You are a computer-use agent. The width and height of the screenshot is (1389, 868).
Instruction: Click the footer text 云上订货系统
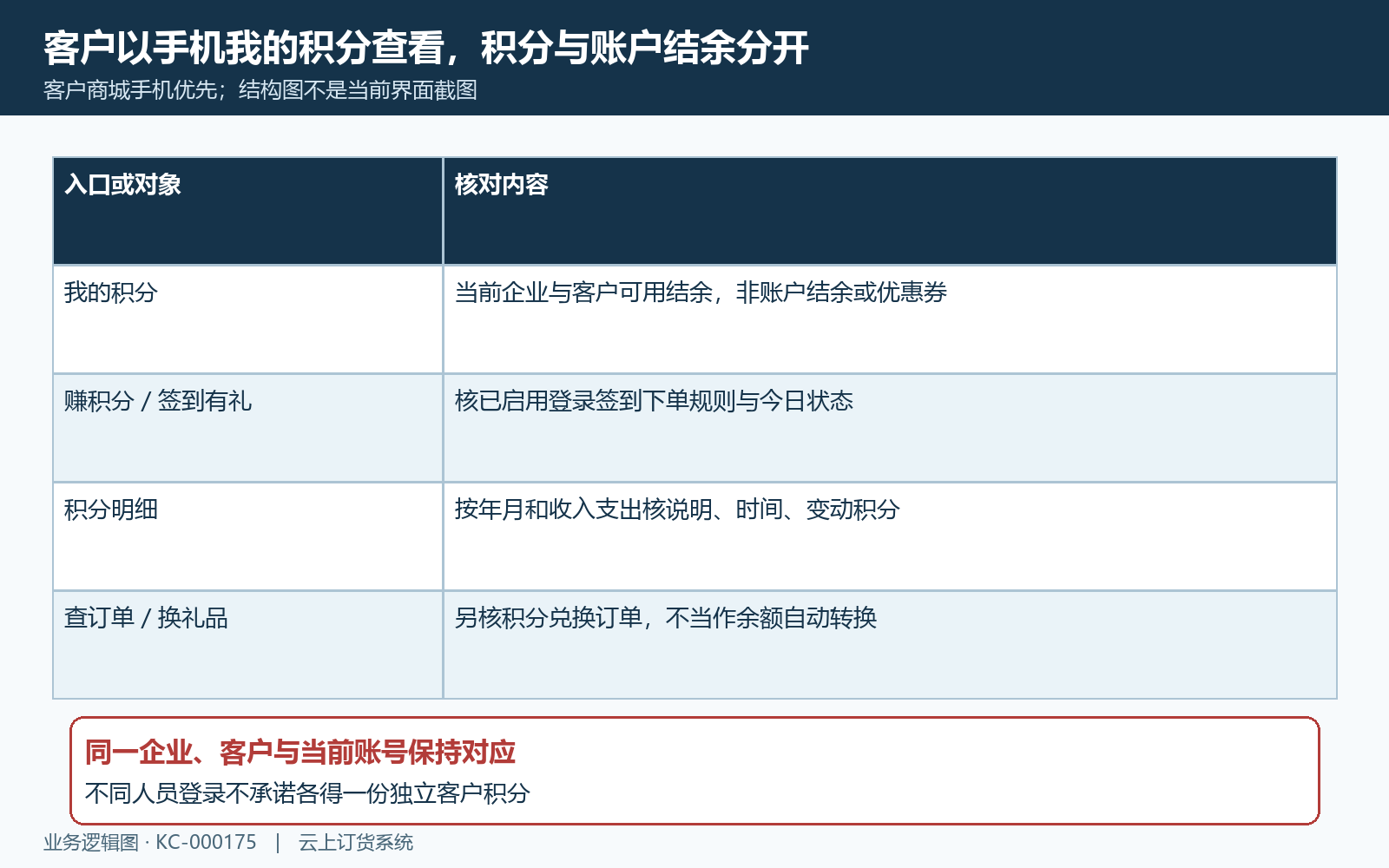coord(356,843)
